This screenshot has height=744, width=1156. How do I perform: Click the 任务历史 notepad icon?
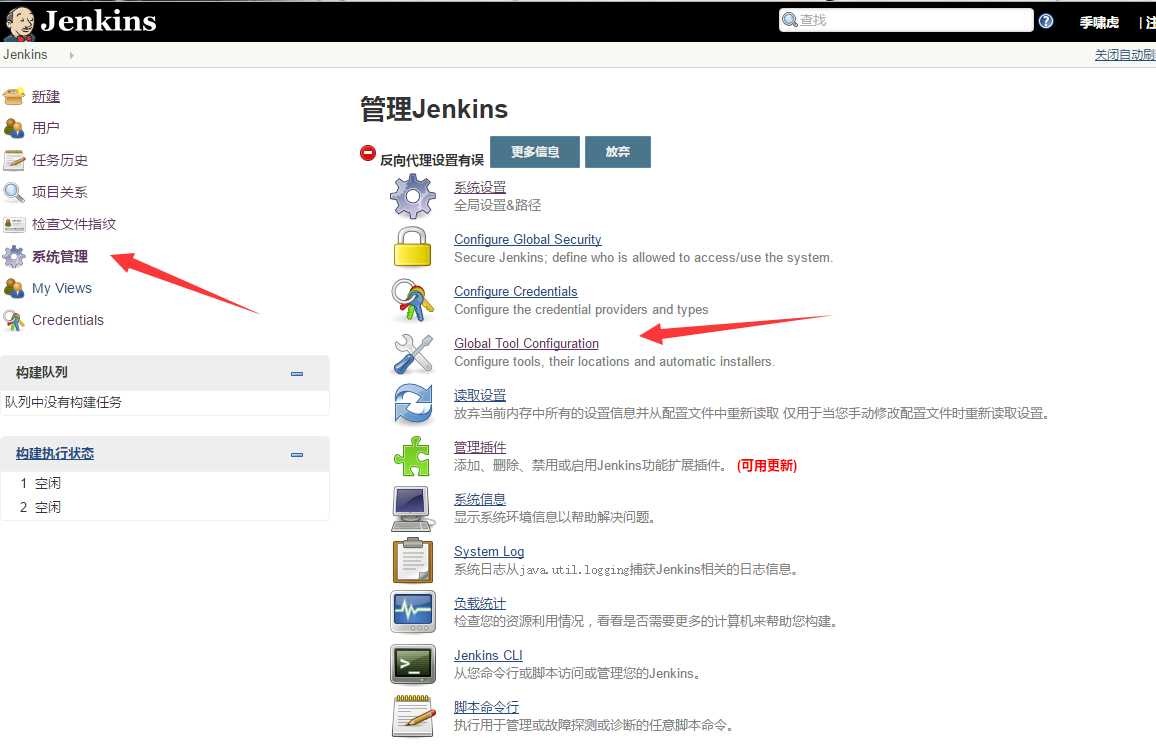click(x=14, y=160)
